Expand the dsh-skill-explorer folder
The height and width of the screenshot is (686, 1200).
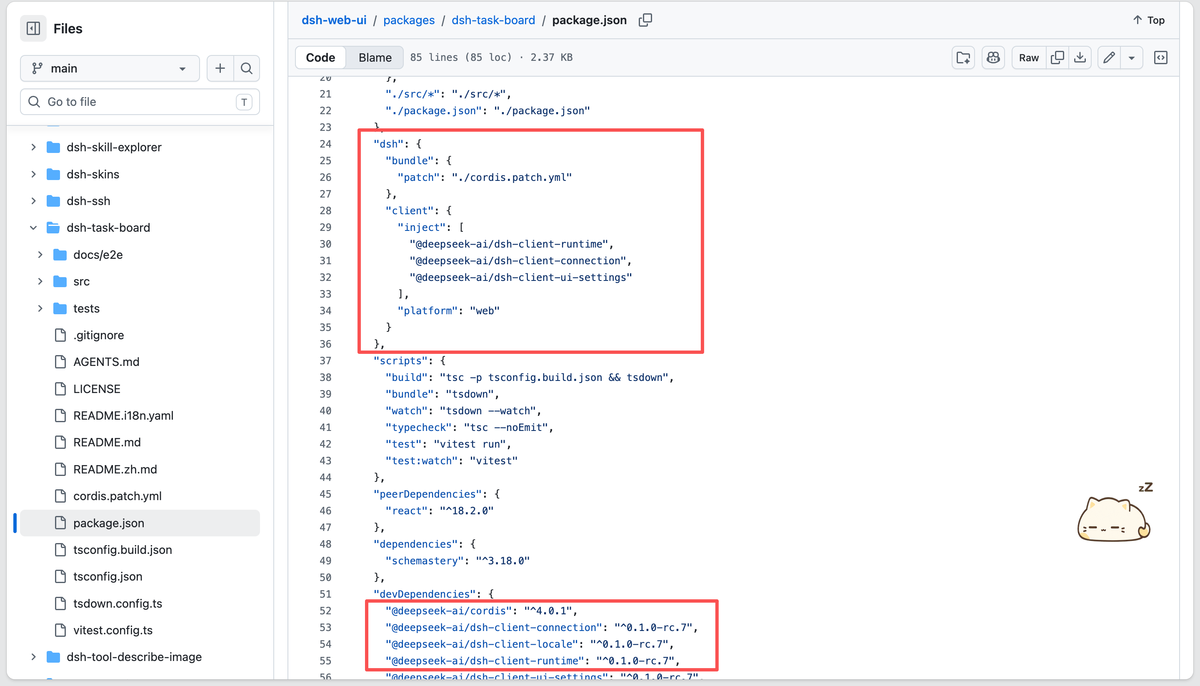pos(33,147)
